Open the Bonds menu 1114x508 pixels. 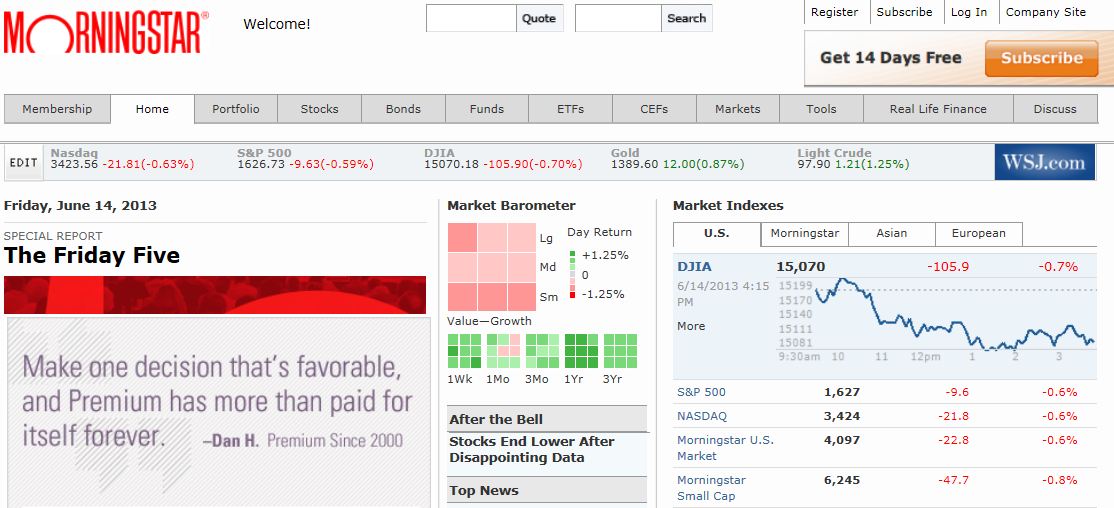404,109
